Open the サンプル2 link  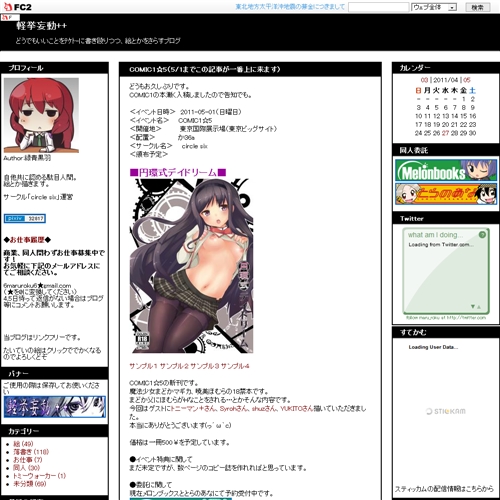click(x=174, y=366)
